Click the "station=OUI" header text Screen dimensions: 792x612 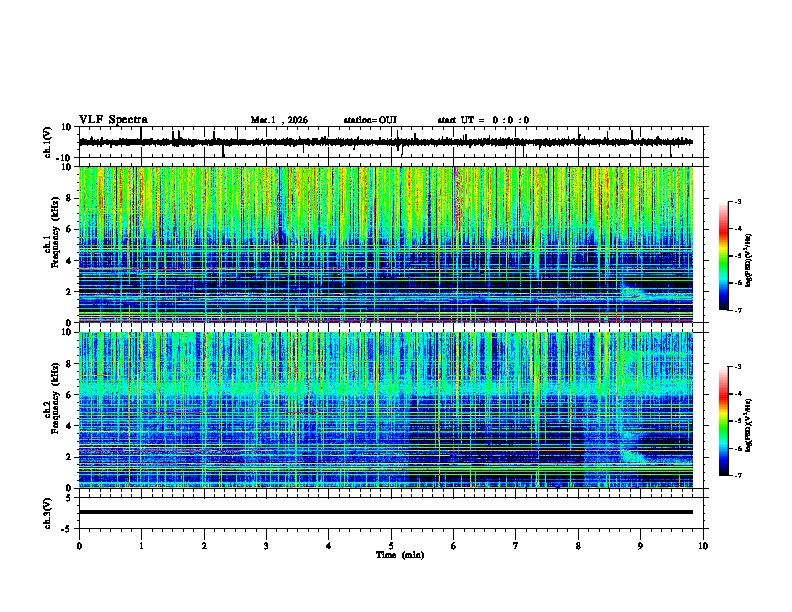click(x=370, y=120)
